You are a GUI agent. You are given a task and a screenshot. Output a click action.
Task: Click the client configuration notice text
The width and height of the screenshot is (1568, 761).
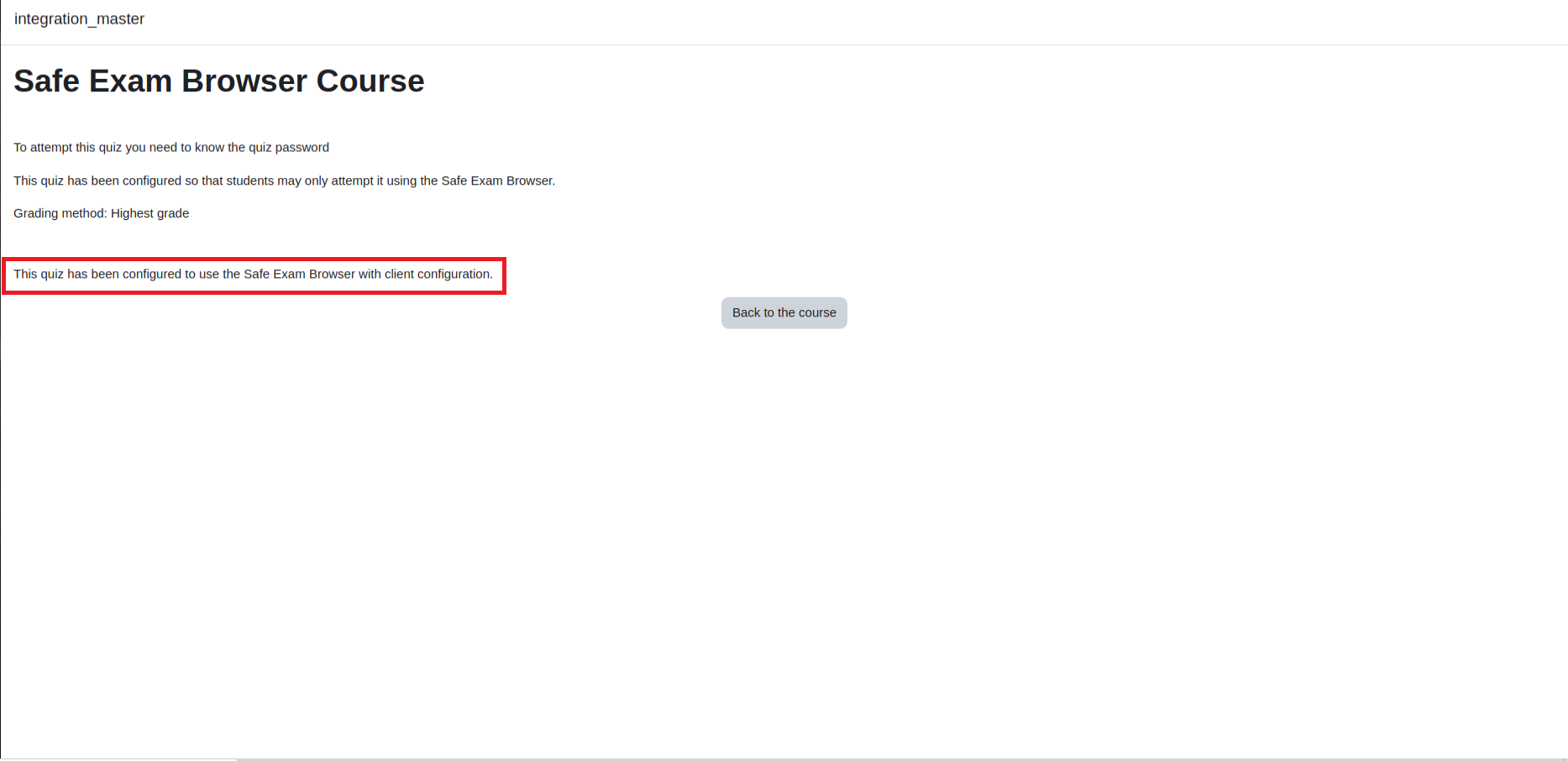[x=253, y=274]
